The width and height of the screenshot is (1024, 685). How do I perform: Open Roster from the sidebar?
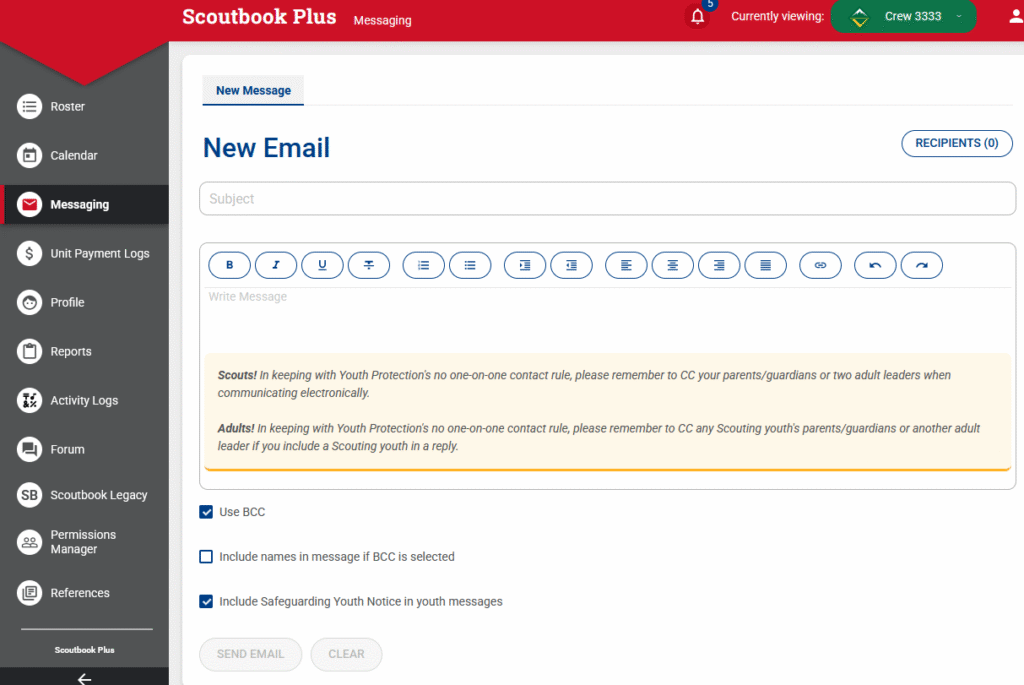pos(68,107)
